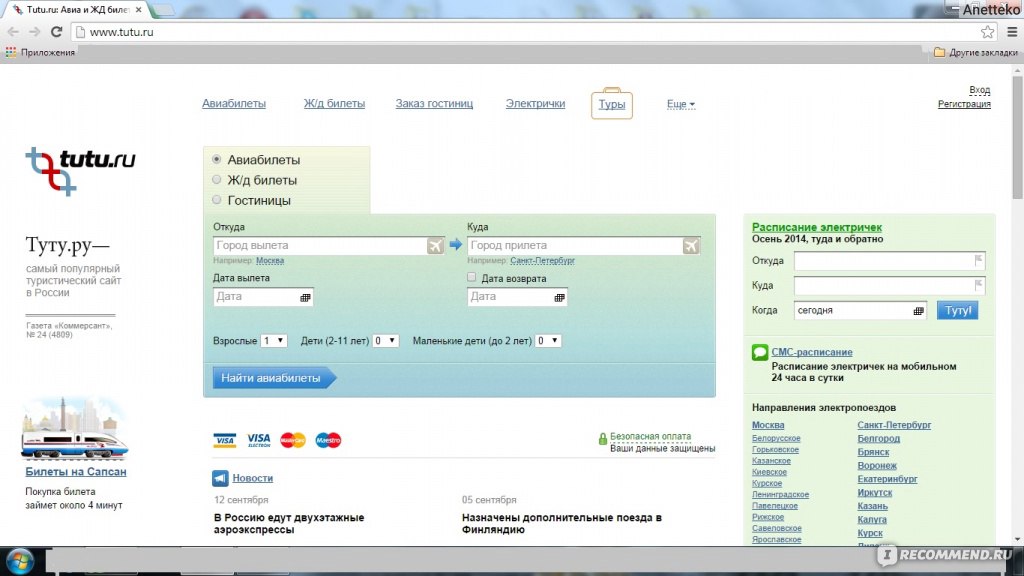Click airplane icon in Город вылета field
This screenshot has width=1024, height=576.
point(436,246)
